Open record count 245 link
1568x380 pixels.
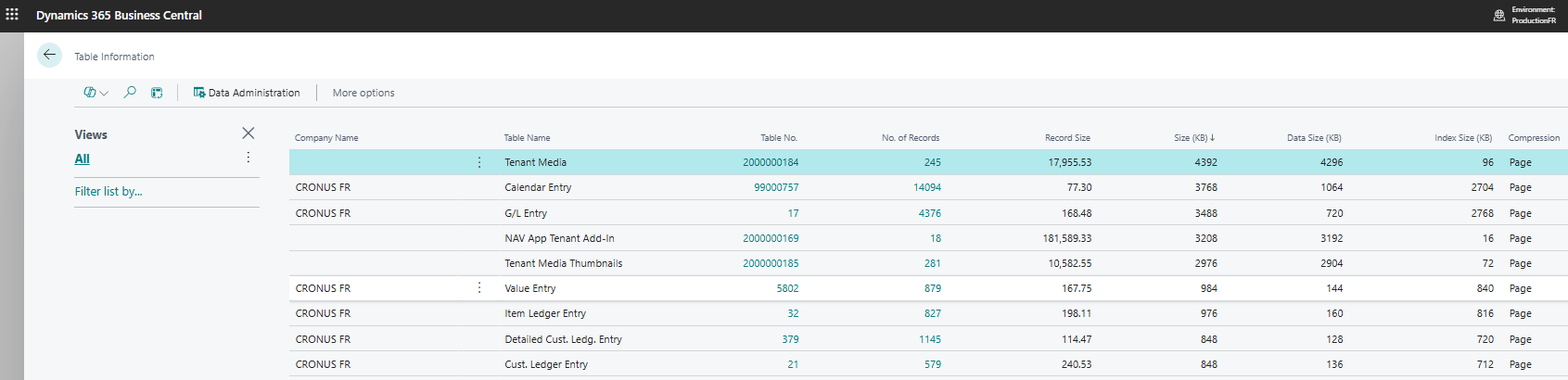932,162
